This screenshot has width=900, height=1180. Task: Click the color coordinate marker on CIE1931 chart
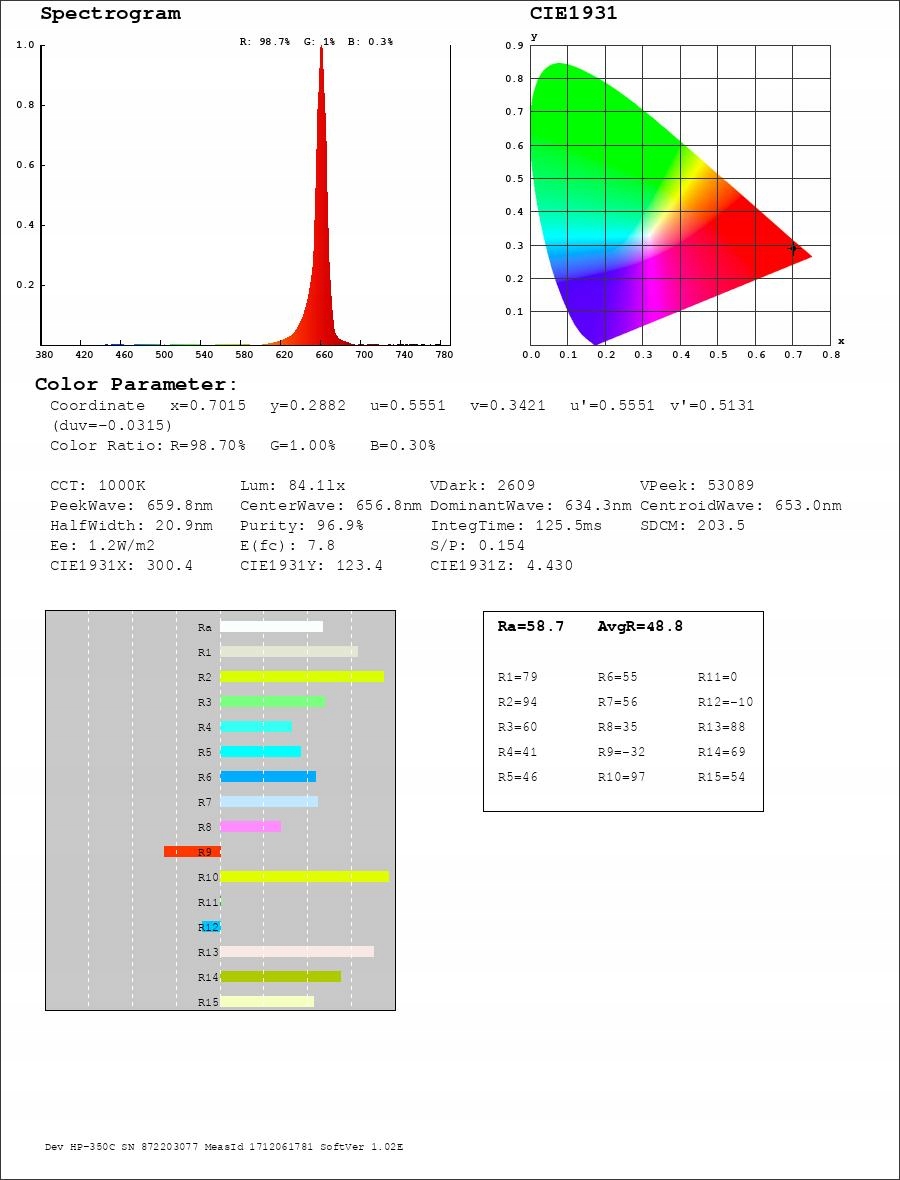coord(793,249)
